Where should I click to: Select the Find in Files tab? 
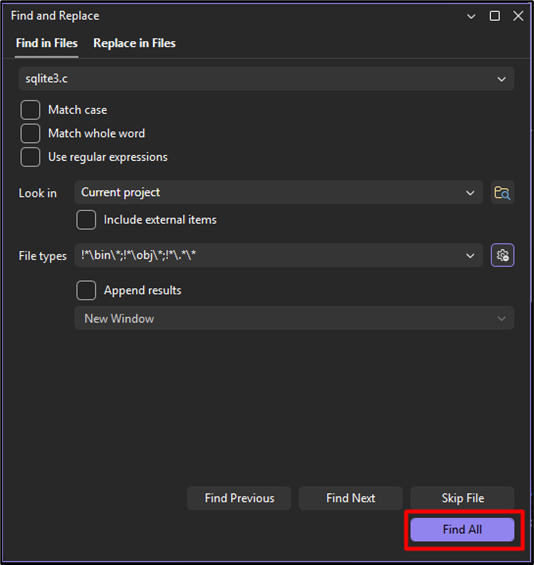pos(46,43)
